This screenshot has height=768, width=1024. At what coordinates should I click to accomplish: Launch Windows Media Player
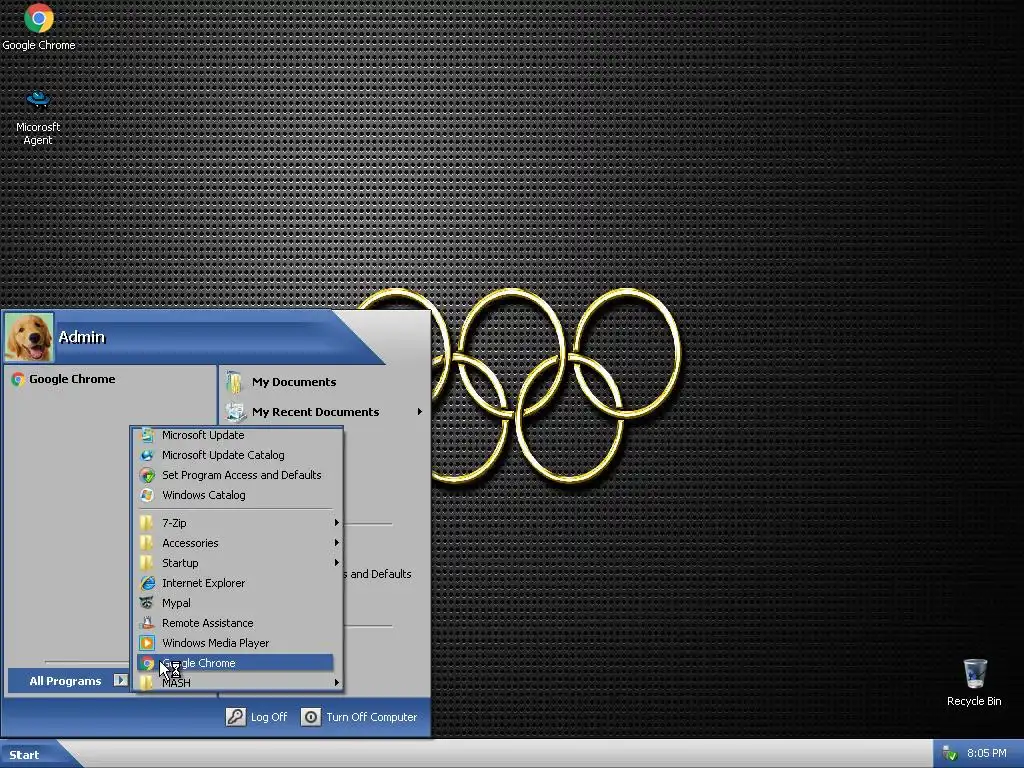[236, 643]
